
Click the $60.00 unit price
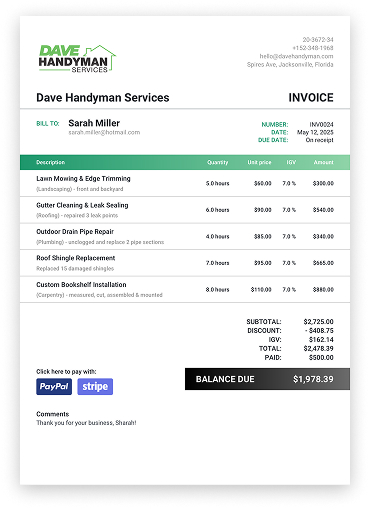click(263, 183)
